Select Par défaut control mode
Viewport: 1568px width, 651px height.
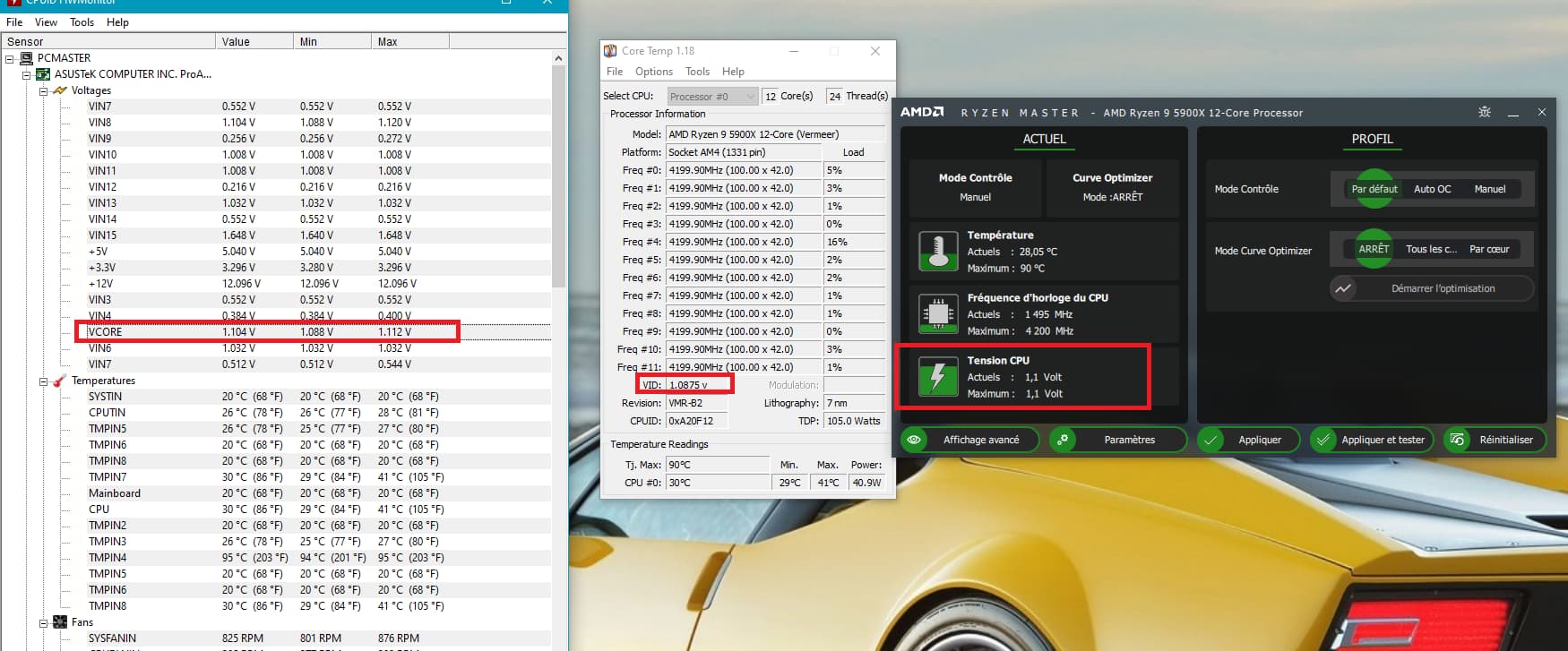pyautogui.click(x=1374, y=189)
